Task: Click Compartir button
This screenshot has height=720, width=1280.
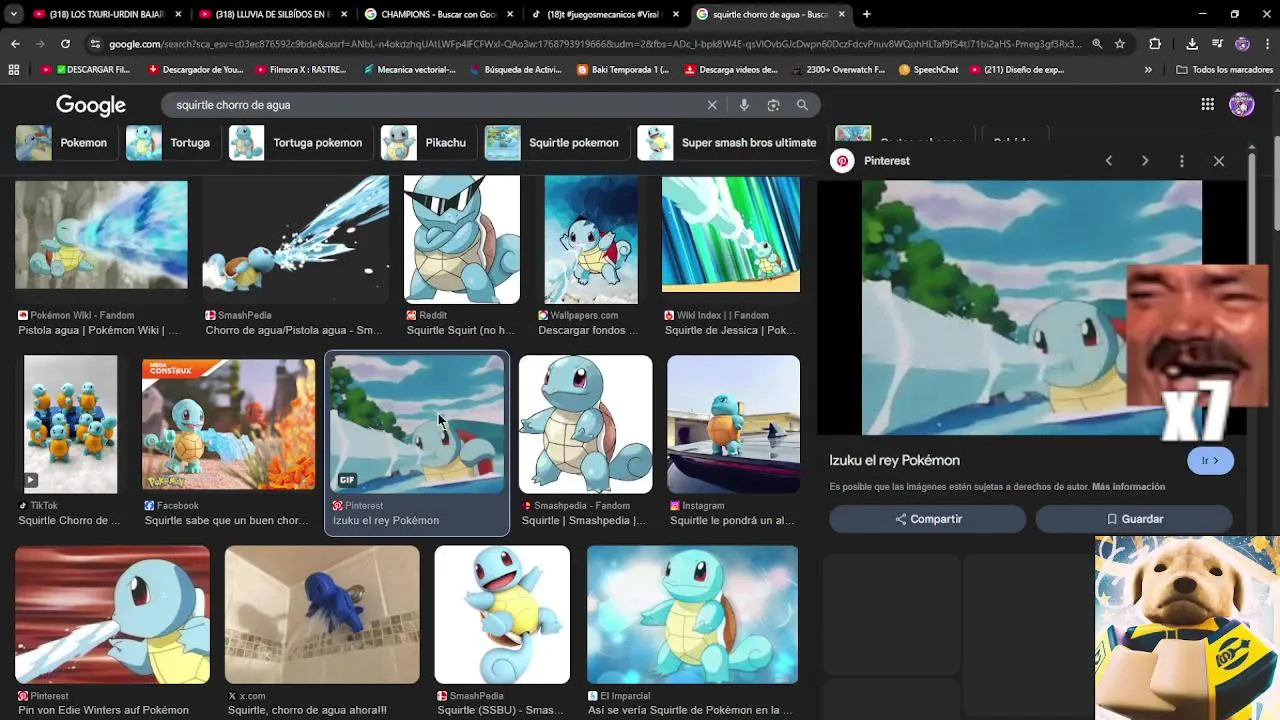Action: pyautogui.click(x=928, y=519)
